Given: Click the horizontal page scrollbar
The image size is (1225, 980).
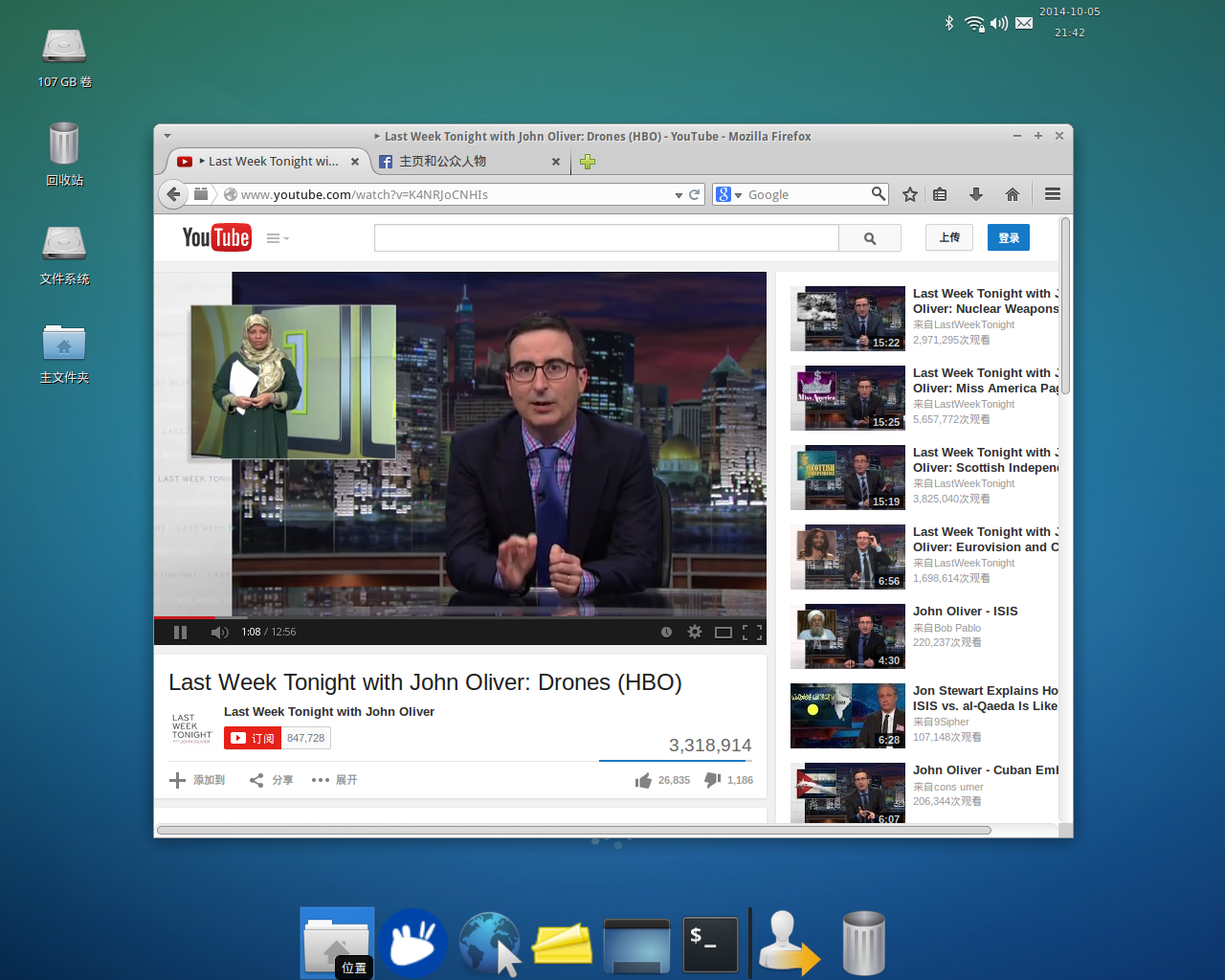Looking at the screenshot, I should 574,830.
